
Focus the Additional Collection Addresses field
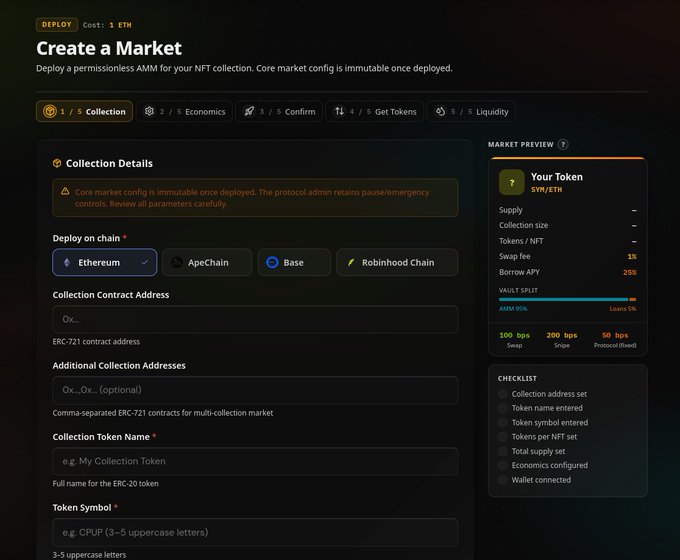255,390
